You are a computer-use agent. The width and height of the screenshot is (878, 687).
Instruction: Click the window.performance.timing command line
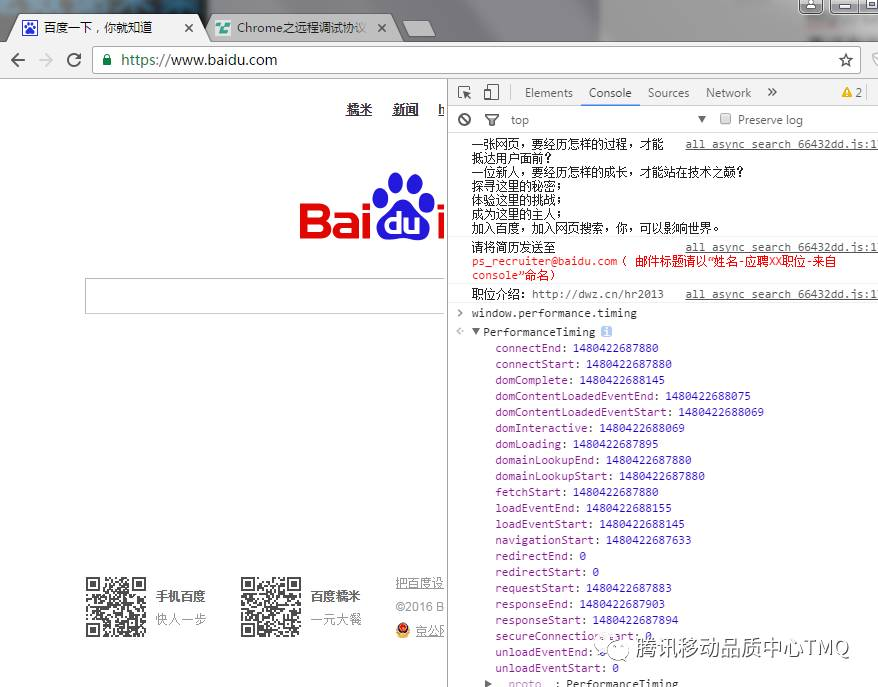[554, 313]
